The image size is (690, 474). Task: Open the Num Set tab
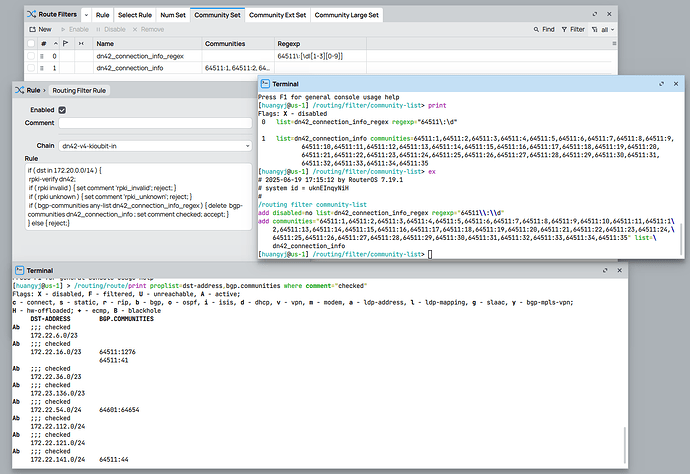[x=173, y=15]
